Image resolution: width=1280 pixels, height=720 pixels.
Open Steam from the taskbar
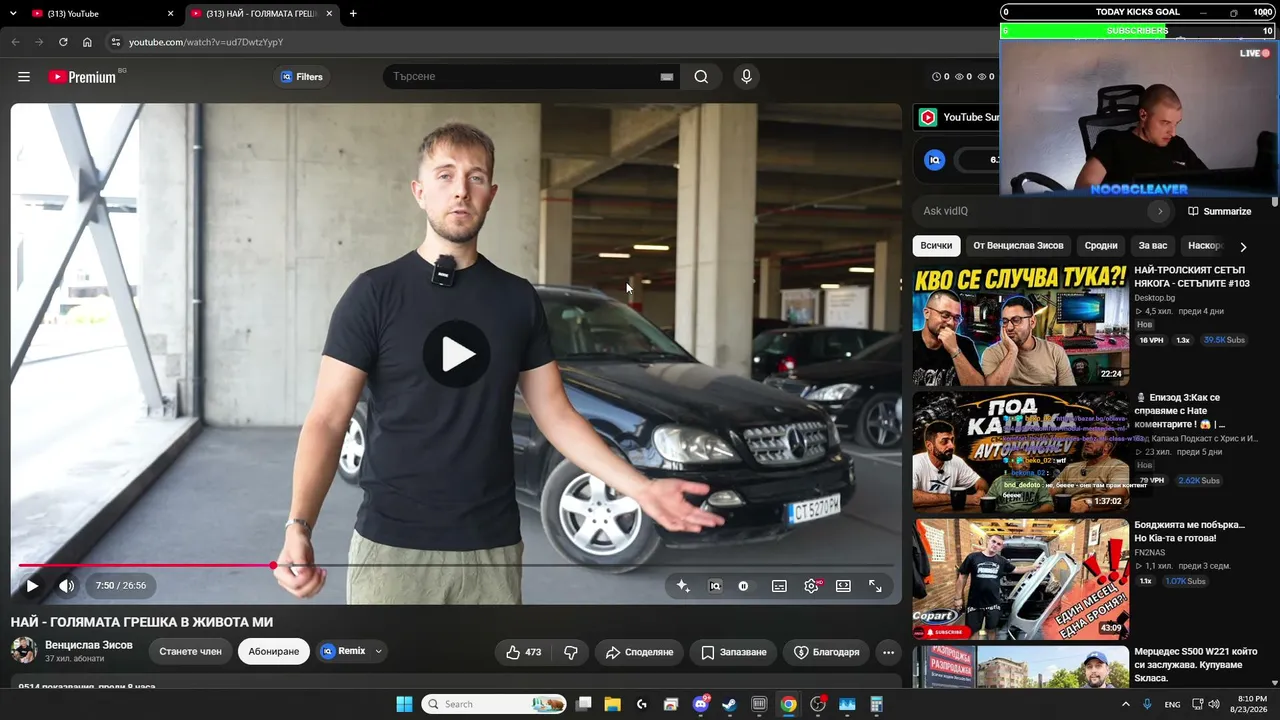(730, 704)
